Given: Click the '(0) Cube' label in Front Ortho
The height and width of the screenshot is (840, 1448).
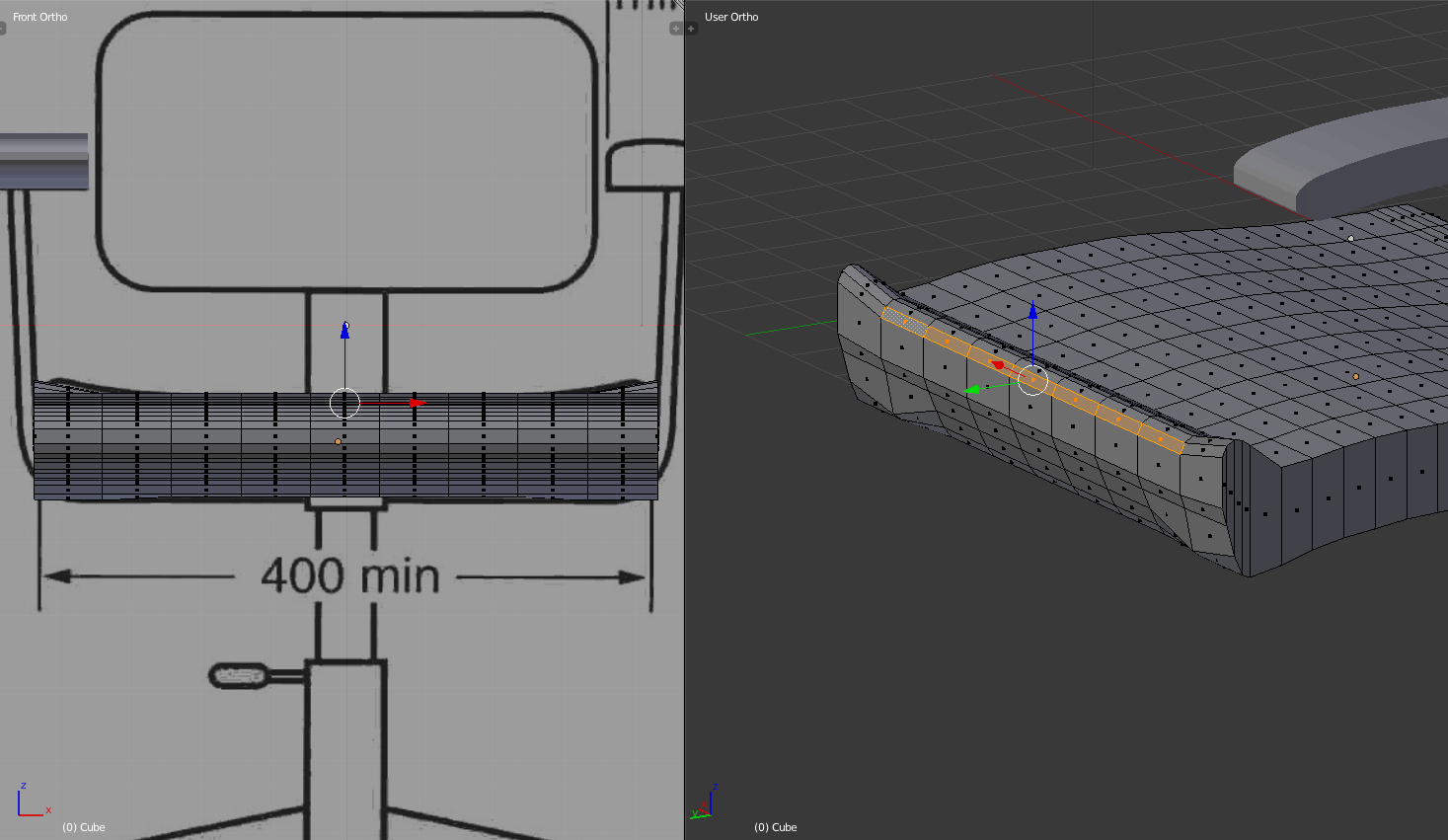Looking at the screenshot, I should tap(84, 827).
